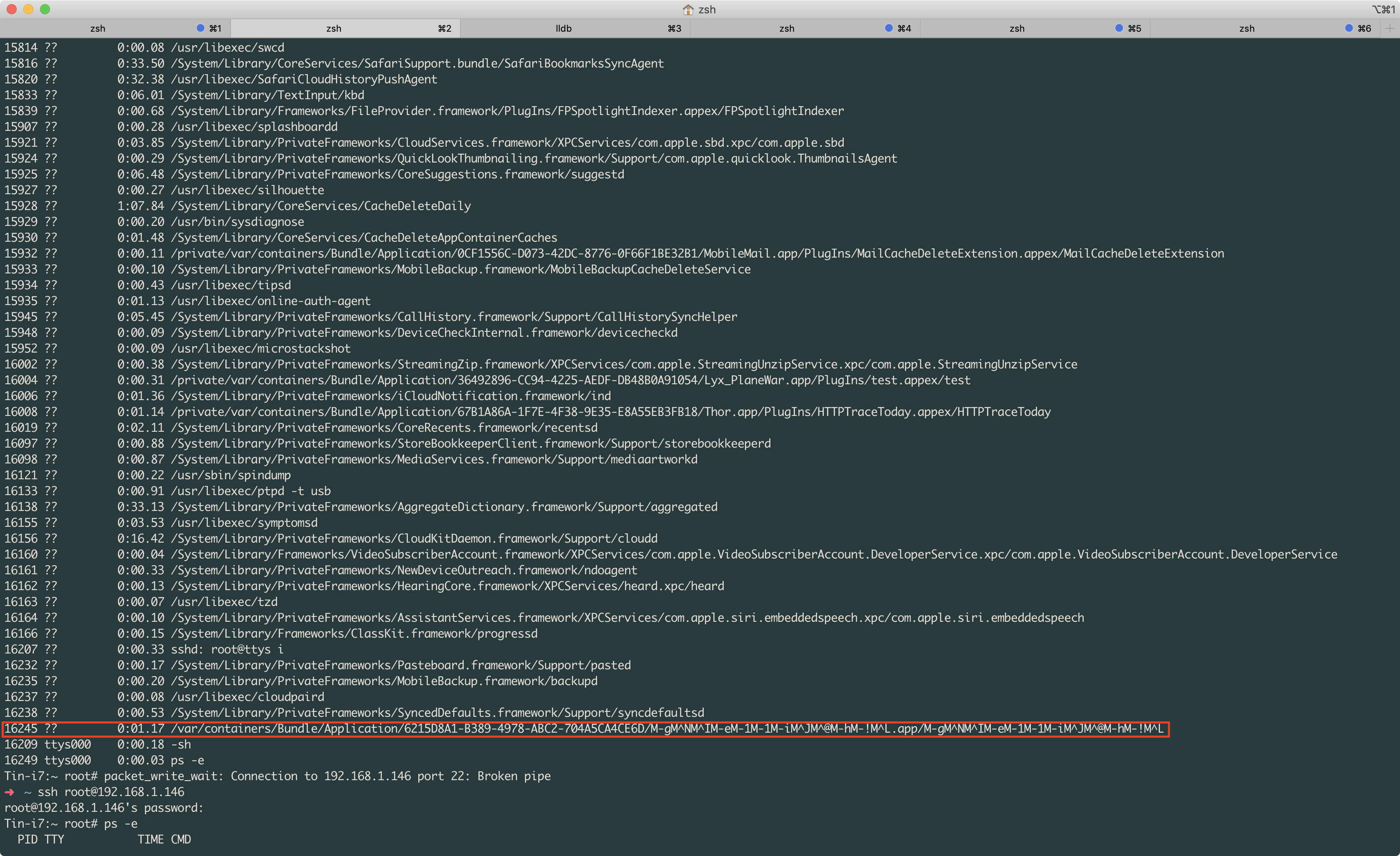
Task: Switch to the zsh ⌘4 tab
Action: point(787,28)
